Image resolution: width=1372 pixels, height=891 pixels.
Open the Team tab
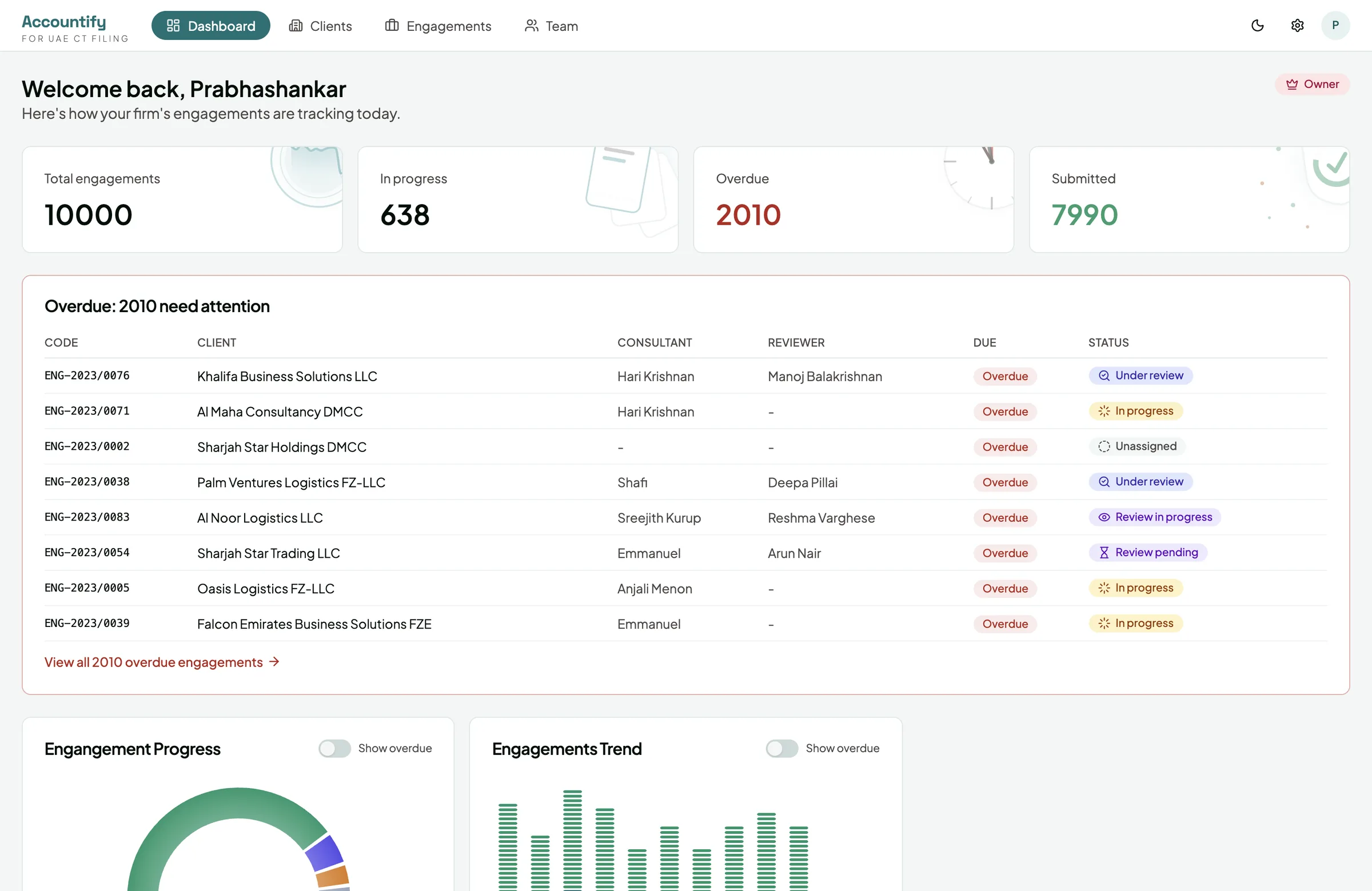551,25
